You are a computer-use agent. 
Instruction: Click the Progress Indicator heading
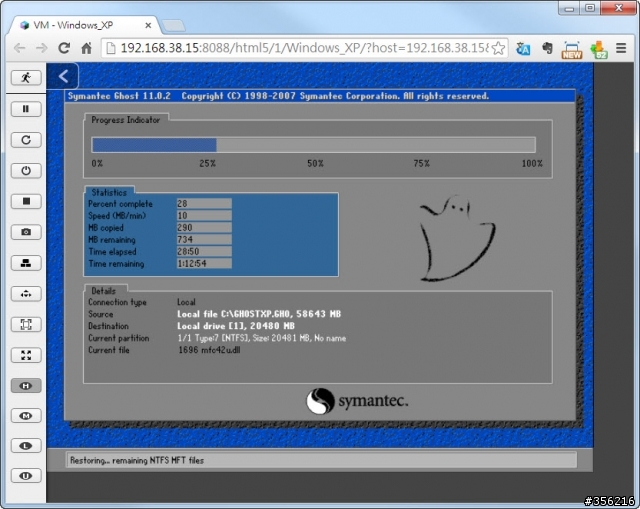click(126, 120)
